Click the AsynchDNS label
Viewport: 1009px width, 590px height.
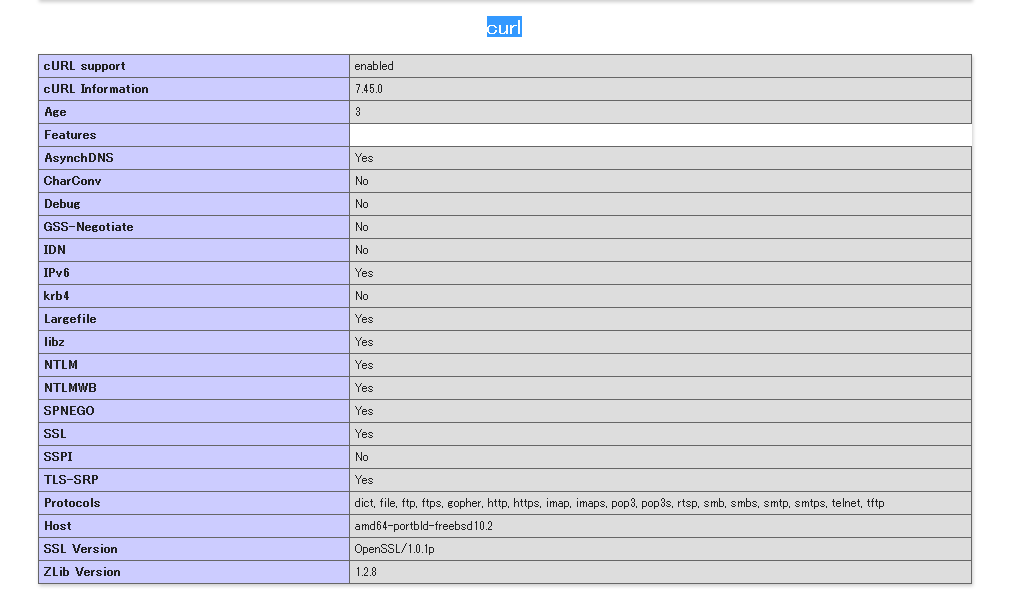click(x=79, y=158)
